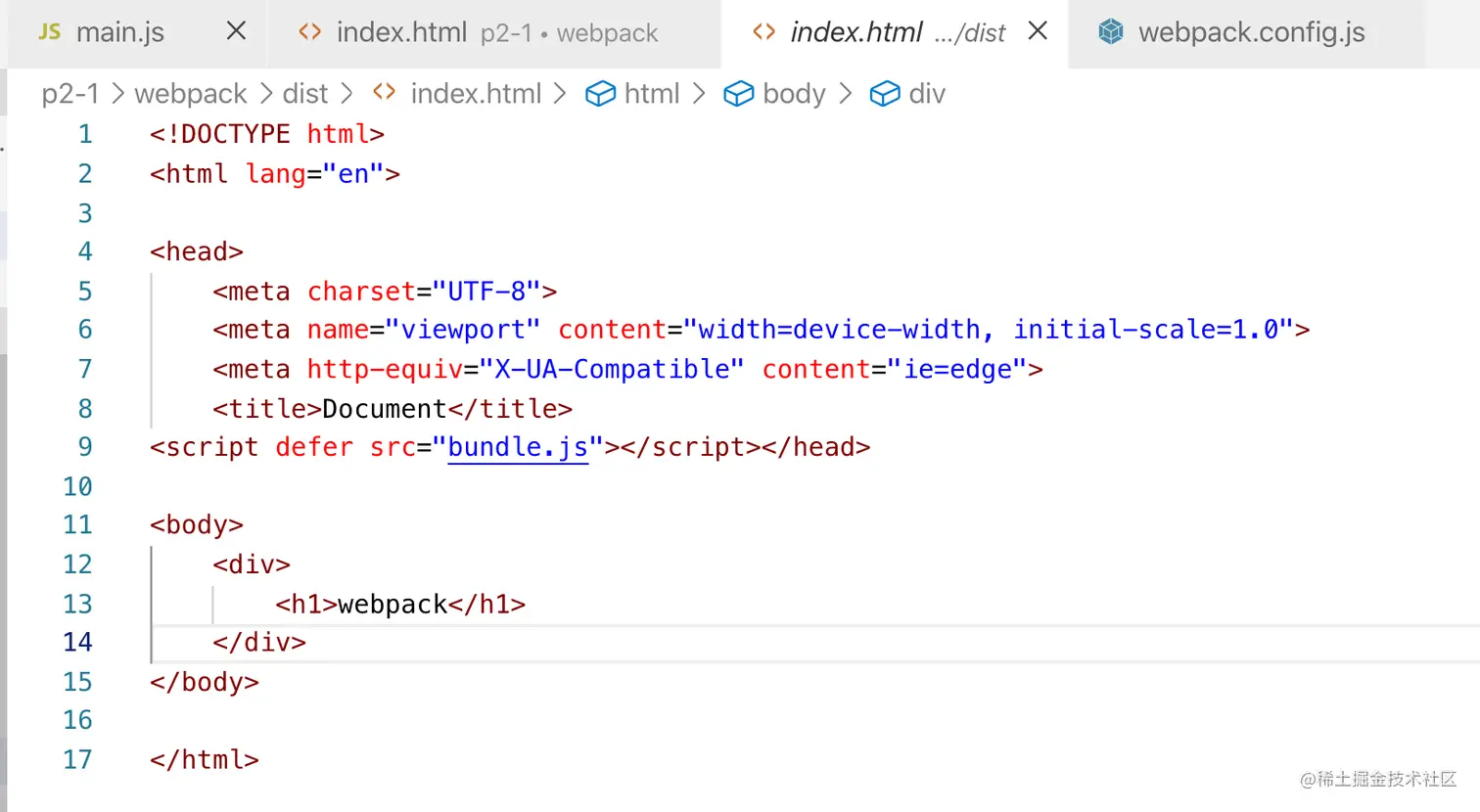Open the index.html breadcrumb file
Screen dimensions: 1480x812
click(476, 94)
